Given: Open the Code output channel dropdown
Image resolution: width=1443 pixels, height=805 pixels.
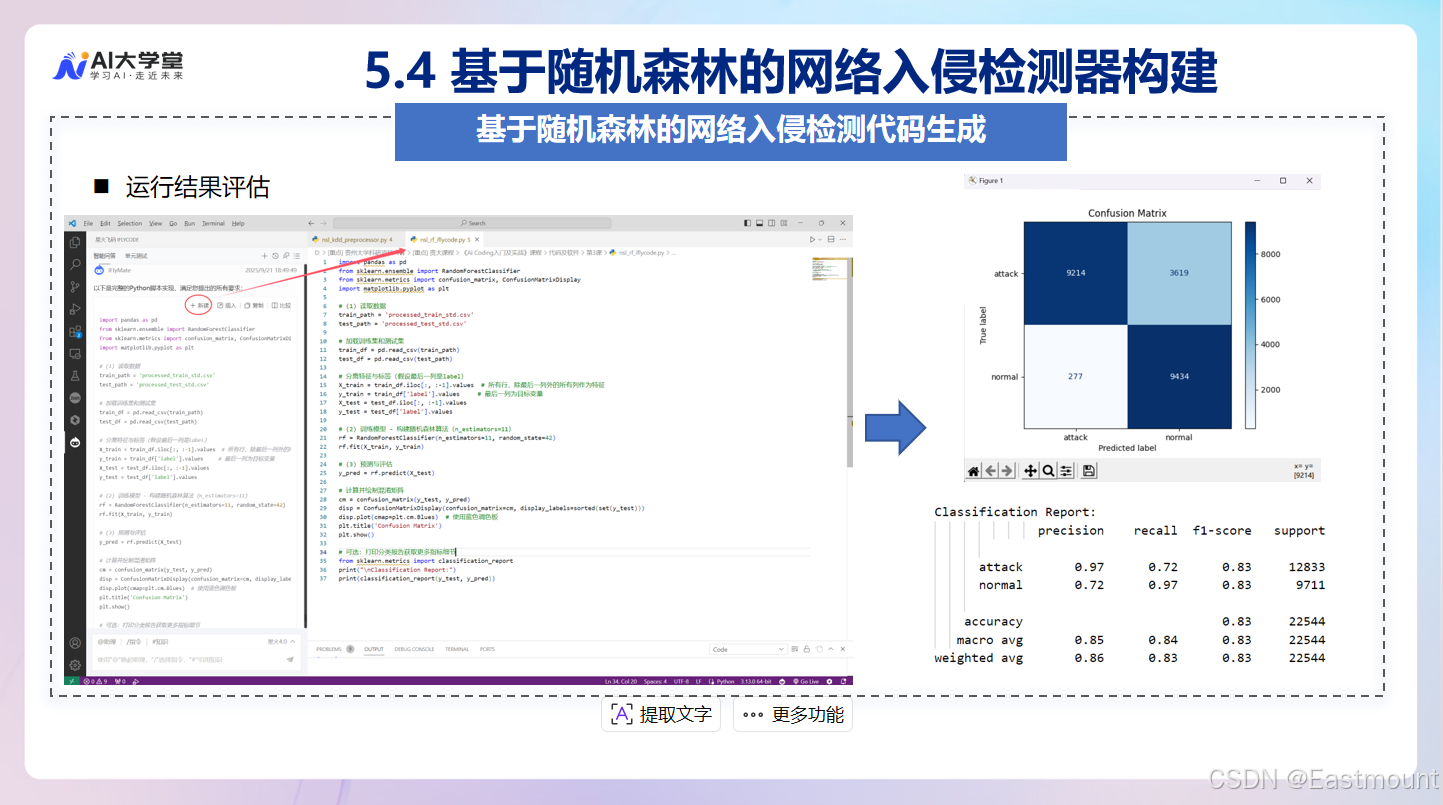Looking at the screenshot, I should click(x=748, y=649).
